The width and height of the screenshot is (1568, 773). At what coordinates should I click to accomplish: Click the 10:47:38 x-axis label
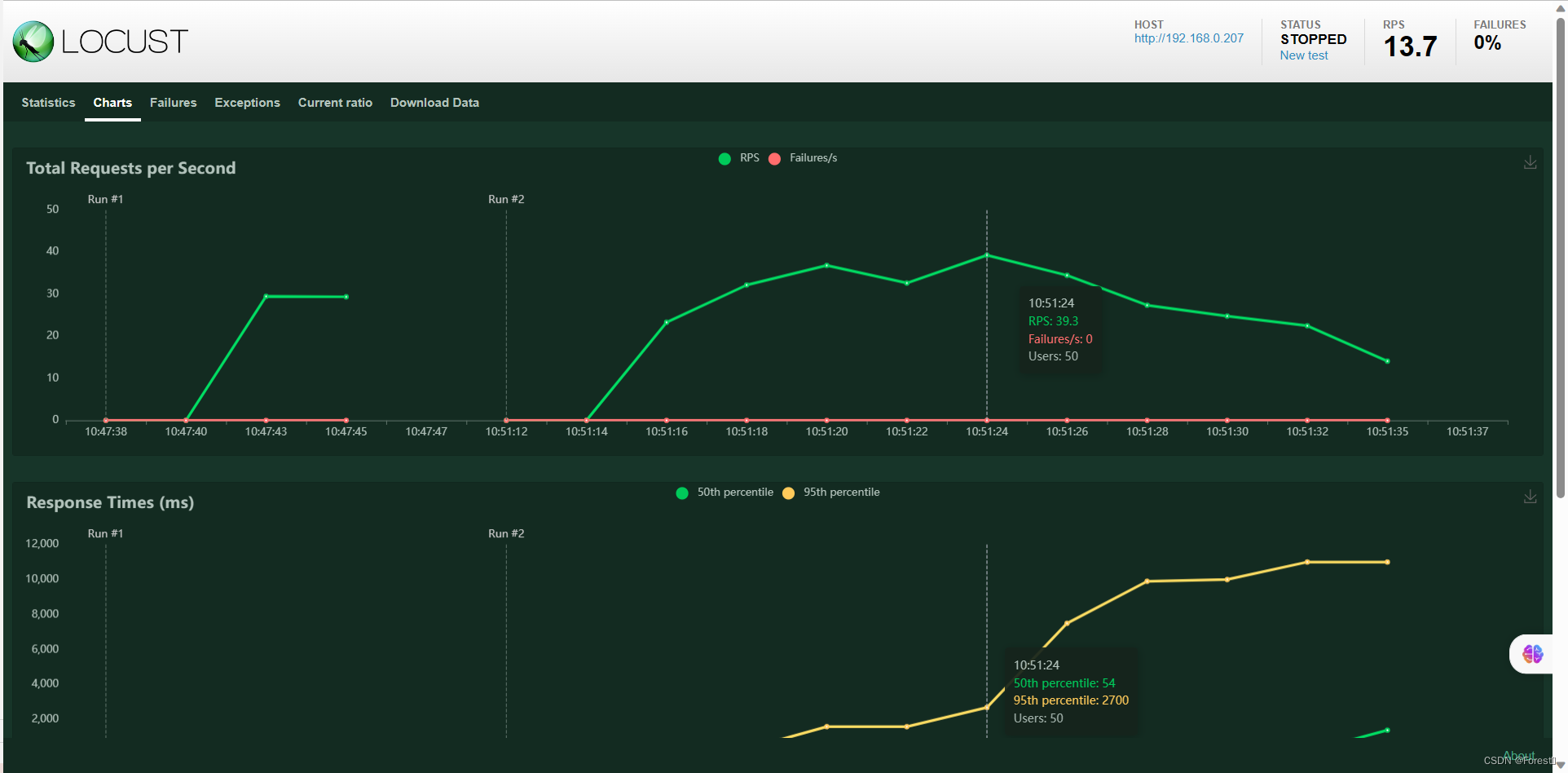point(106,431)
